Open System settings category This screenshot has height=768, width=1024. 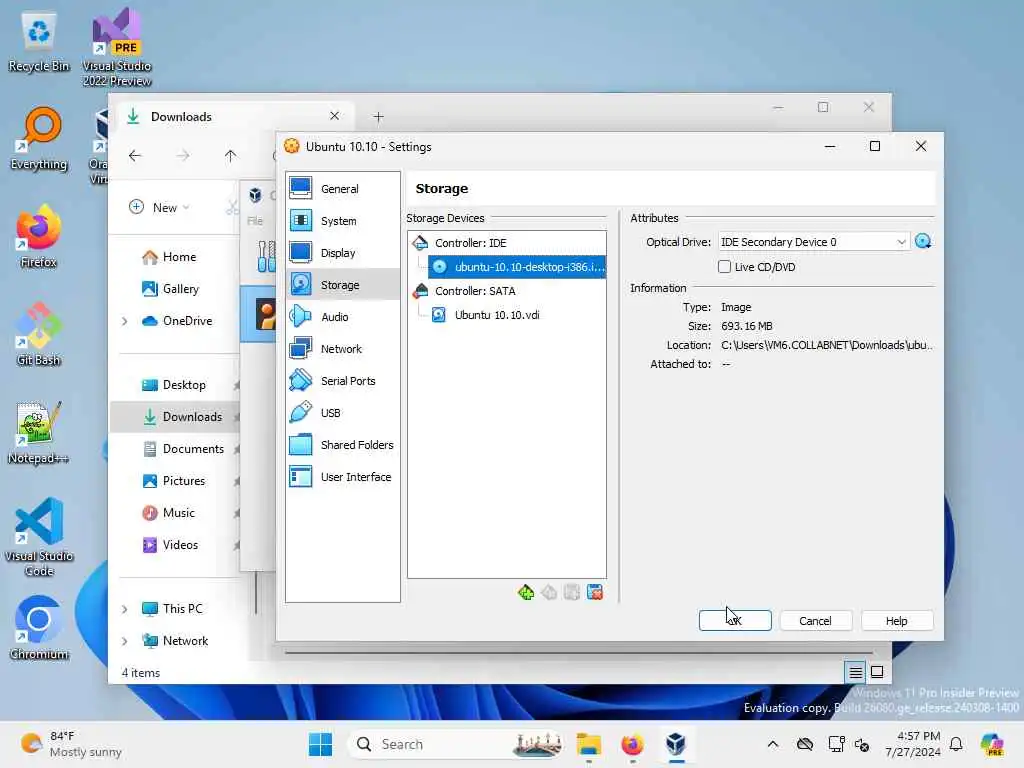[x=342, y=221]
